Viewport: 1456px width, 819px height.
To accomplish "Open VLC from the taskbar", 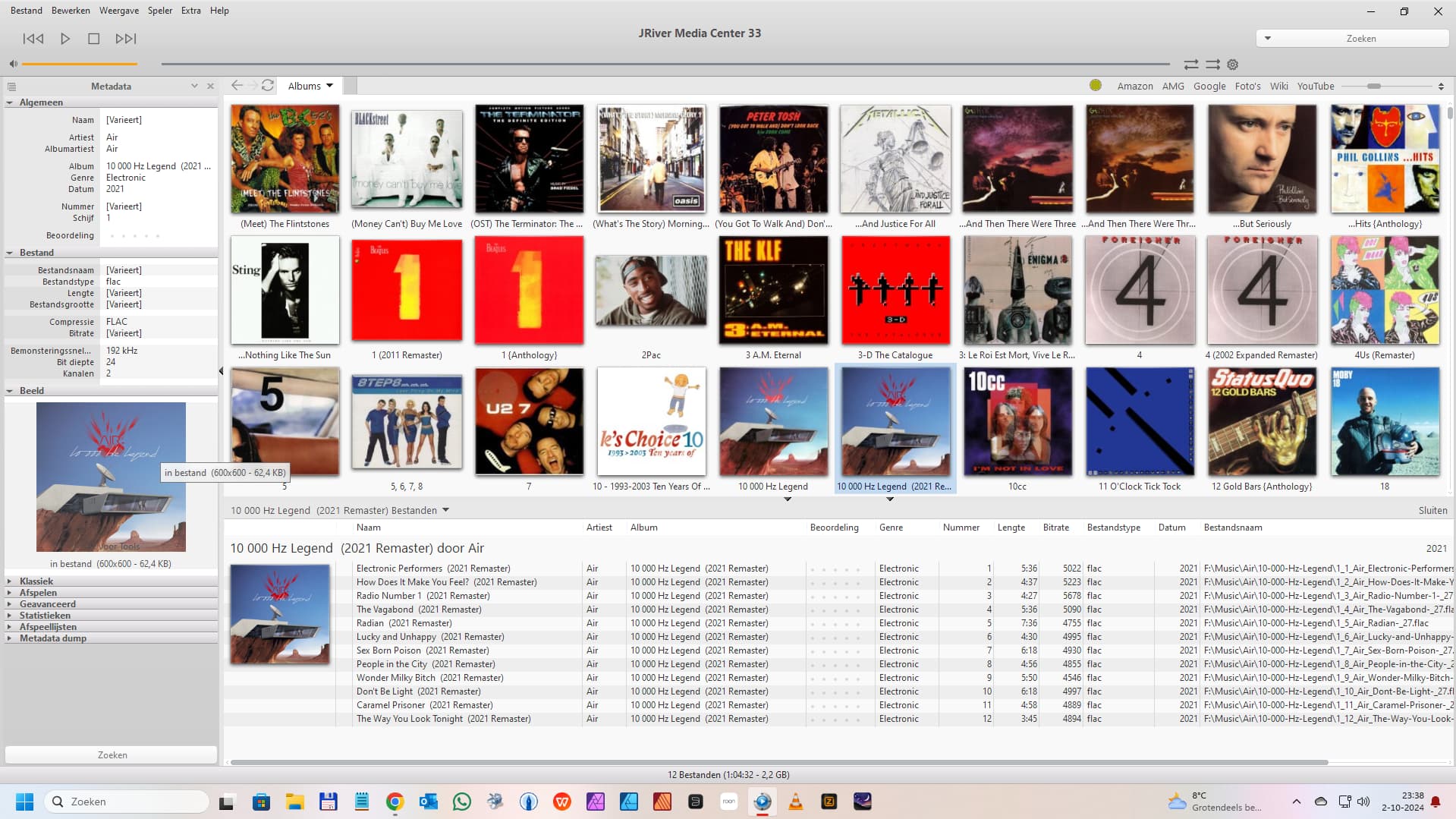I will coord(796,802).
